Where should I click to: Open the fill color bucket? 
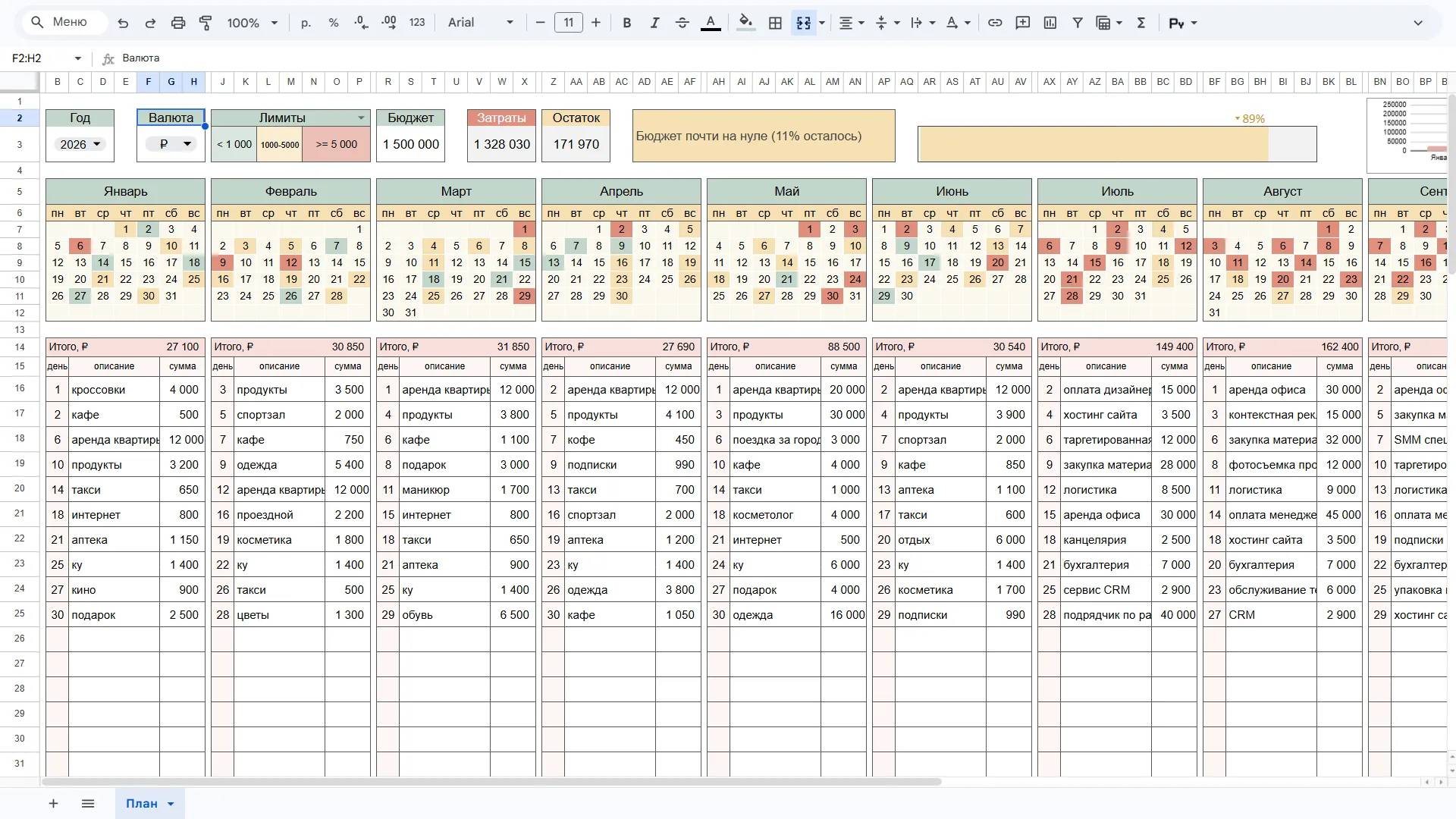tap(746, 23)
